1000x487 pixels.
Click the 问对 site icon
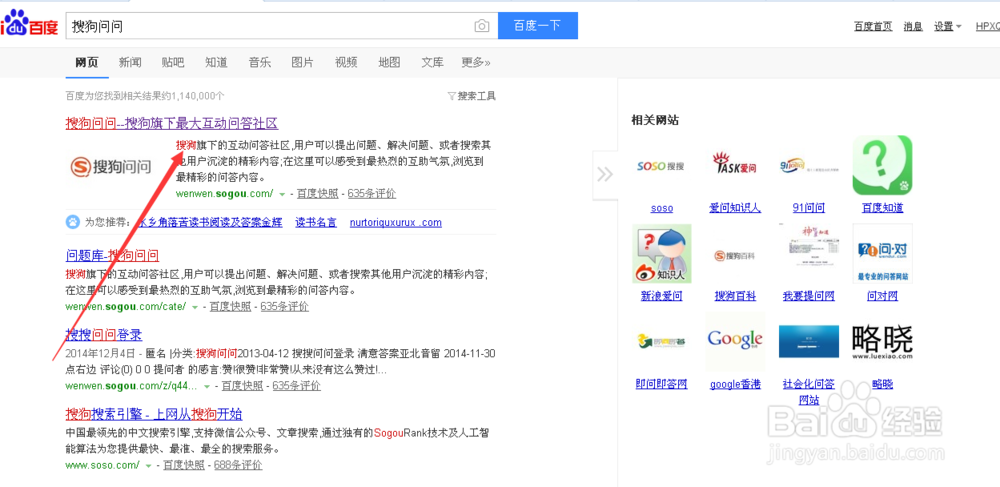(883, 254)
